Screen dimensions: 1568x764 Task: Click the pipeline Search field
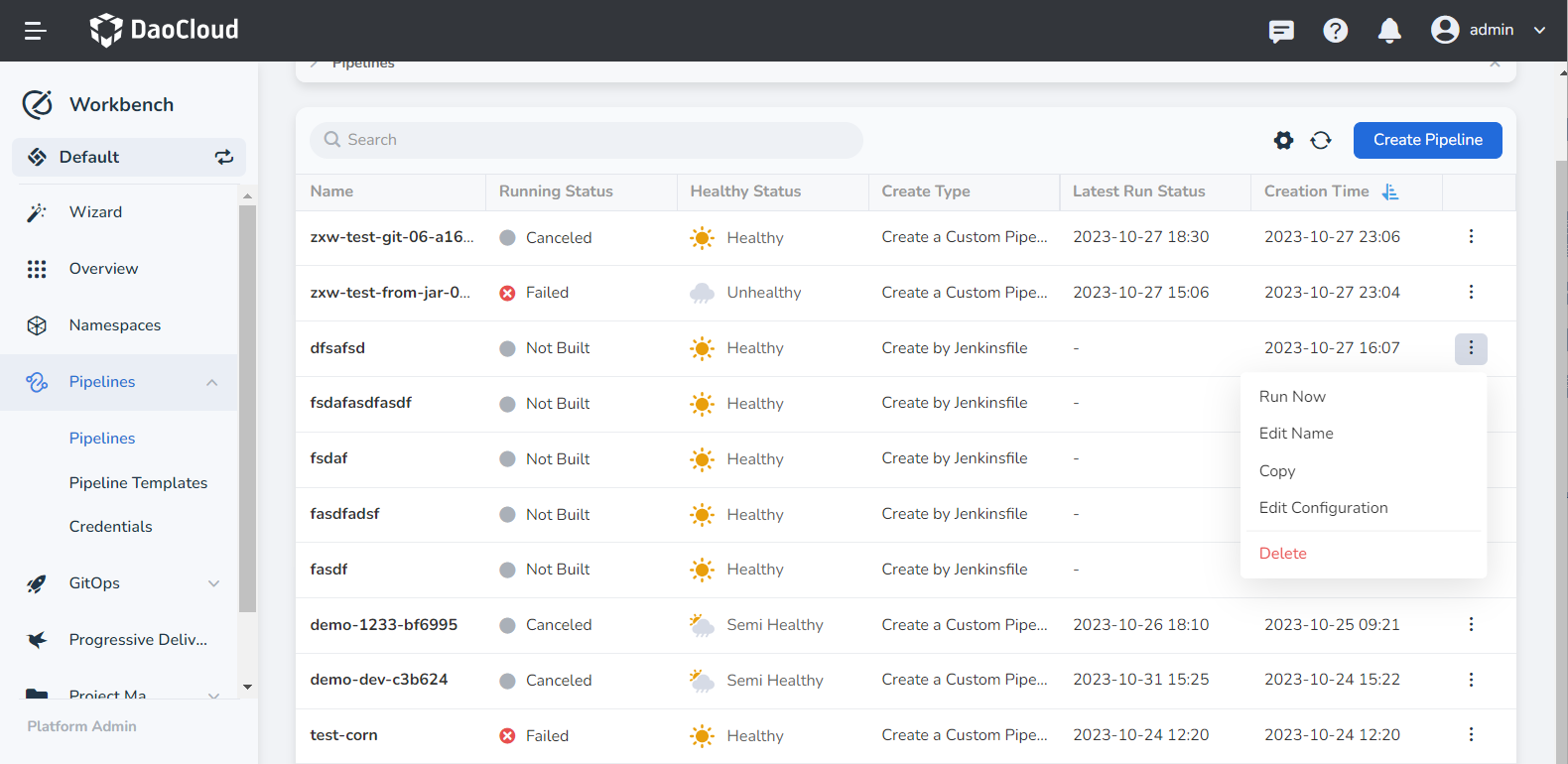(586, 140)
